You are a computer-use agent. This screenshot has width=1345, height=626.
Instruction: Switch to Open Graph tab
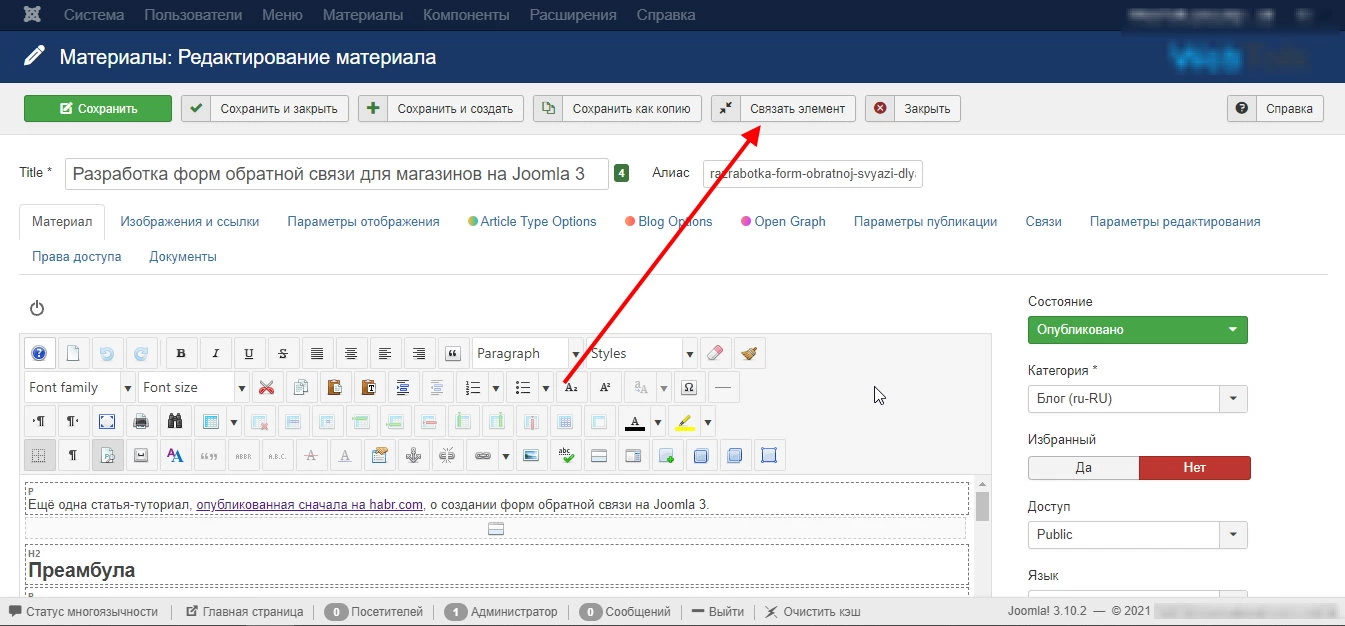click(x=783, y=222)
